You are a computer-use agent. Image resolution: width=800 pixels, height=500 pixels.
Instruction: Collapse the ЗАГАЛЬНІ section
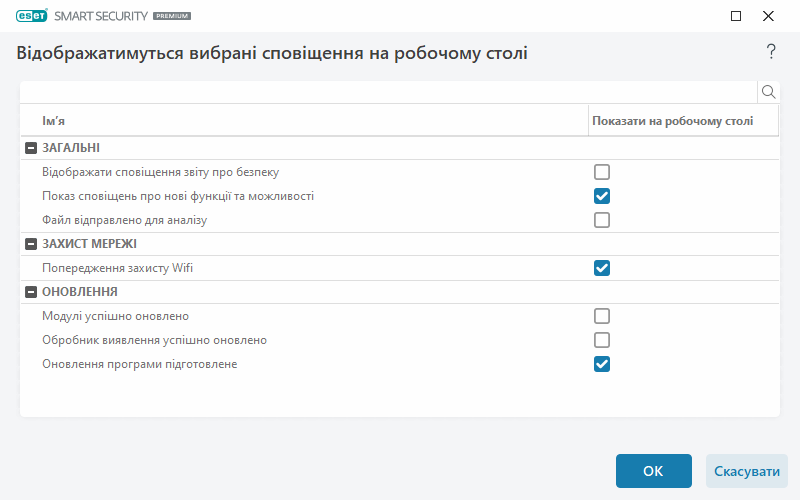click(x=31, y=148)
